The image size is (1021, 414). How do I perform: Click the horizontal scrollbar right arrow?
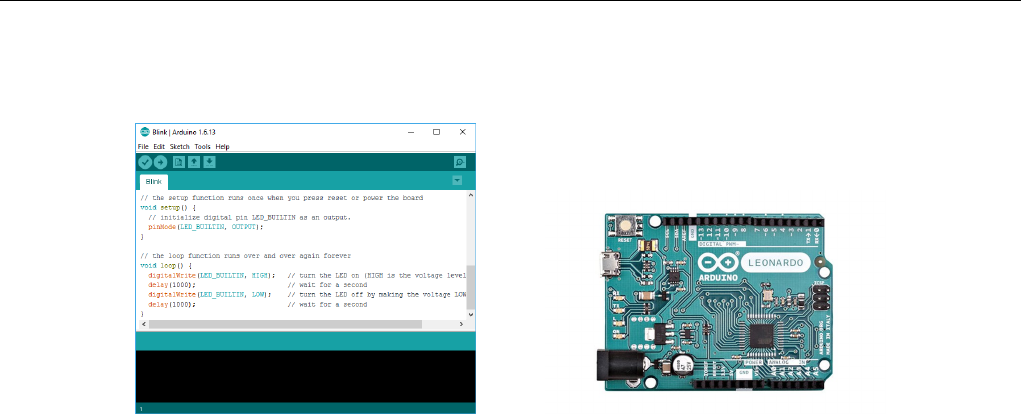click(462, 324)
